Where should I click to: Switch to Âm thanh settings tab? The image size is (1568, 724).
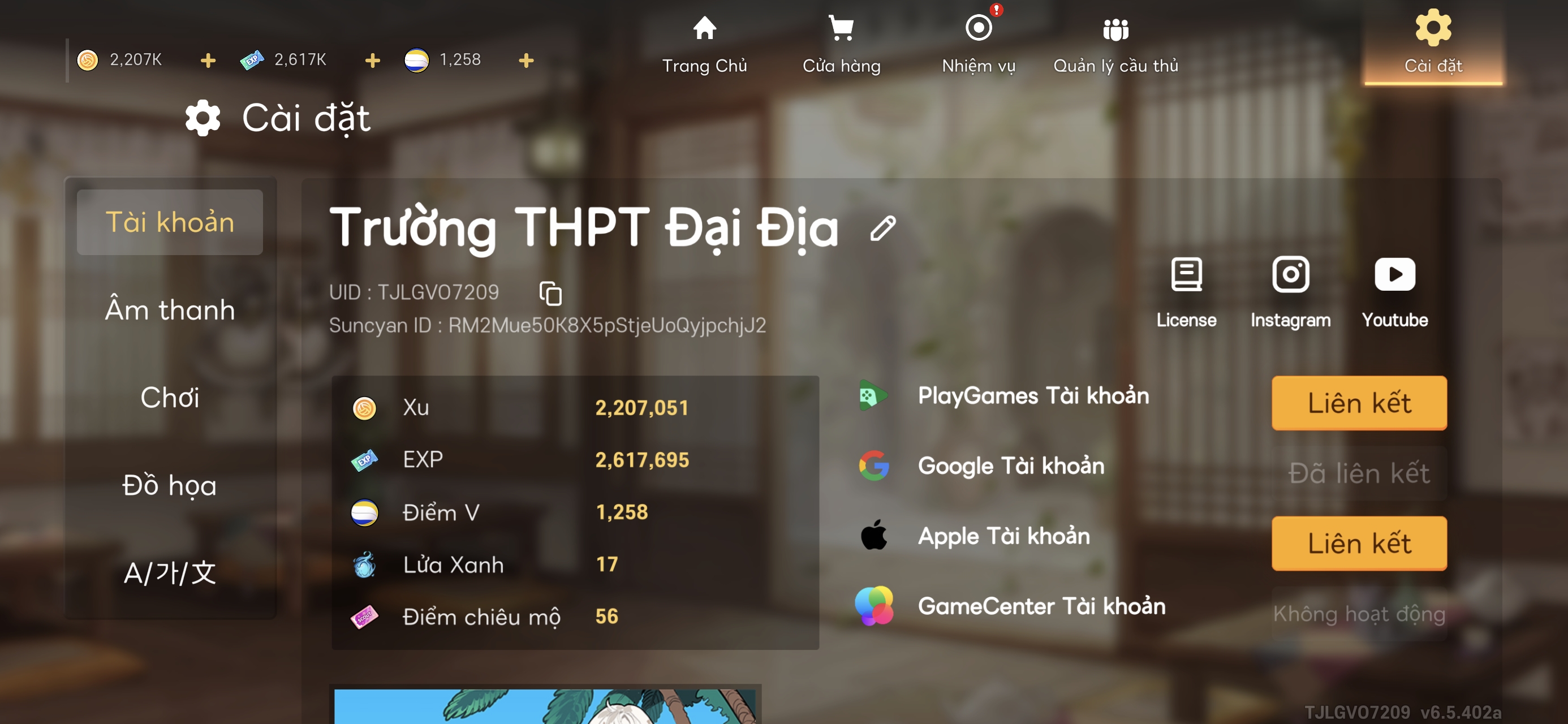point(170,310)
